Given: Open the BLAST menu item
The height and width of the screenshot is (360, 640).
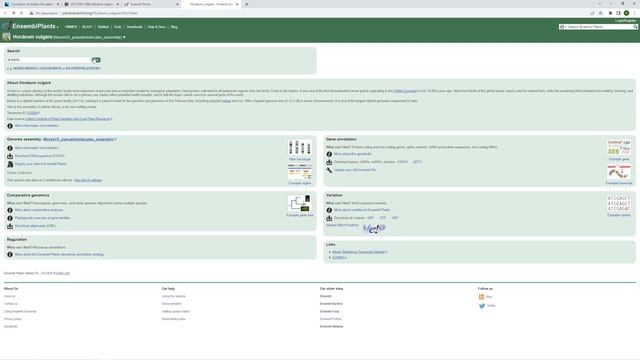Looking at the screenshot, I should coord(87,27).
